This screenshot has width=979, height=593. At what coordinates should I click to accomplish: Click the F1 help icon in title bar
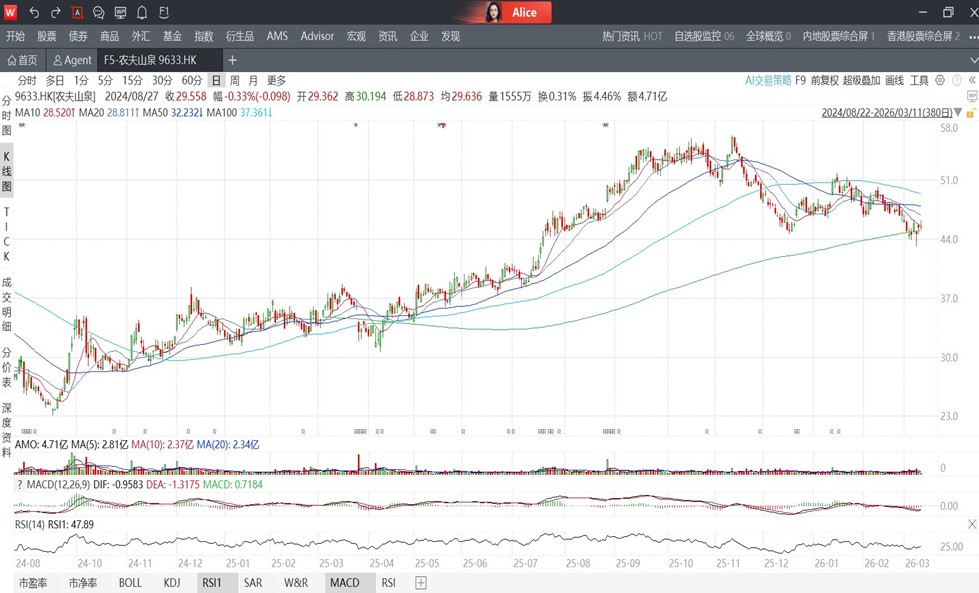point(164,13)
